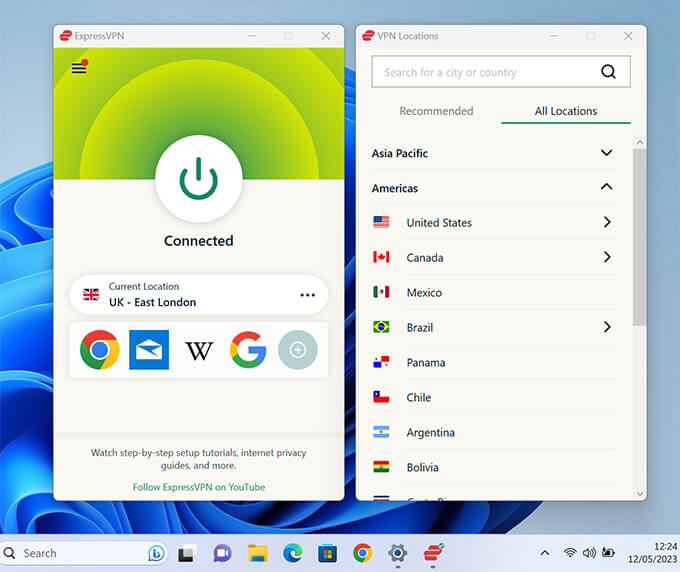This screenshot has width=680, height=572.
Task: Click UK flag in current location
Action: coord(91,294)
